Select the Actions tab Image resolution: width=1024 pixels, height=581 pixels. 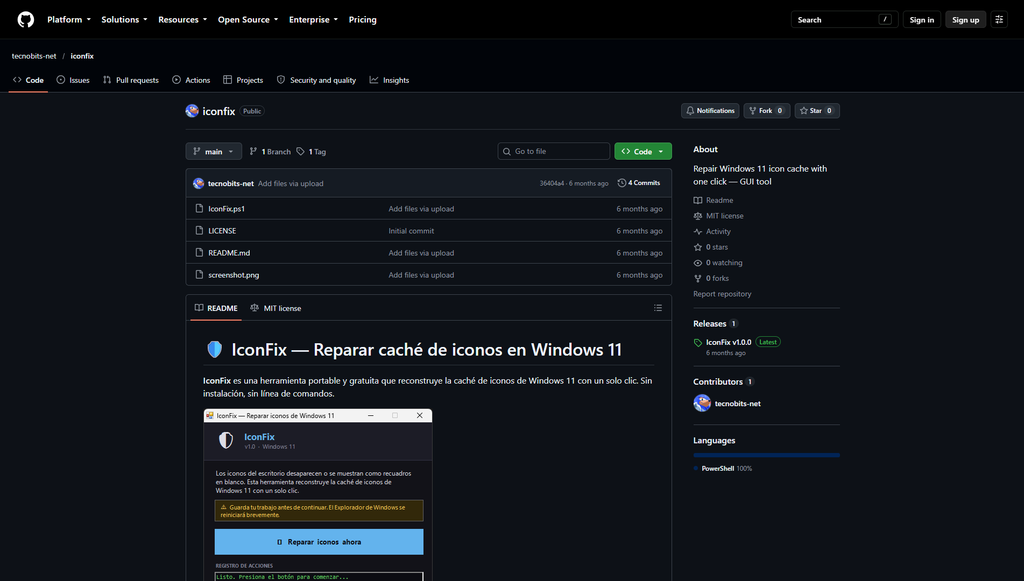tap(191, 80)
